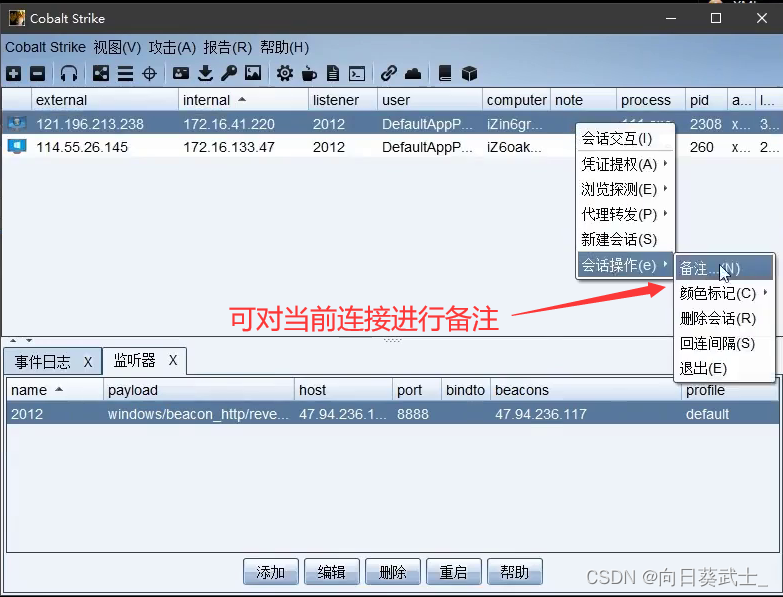Open screenshots view picture icon
The image size is (783, 597).
[x=253, y=73]
